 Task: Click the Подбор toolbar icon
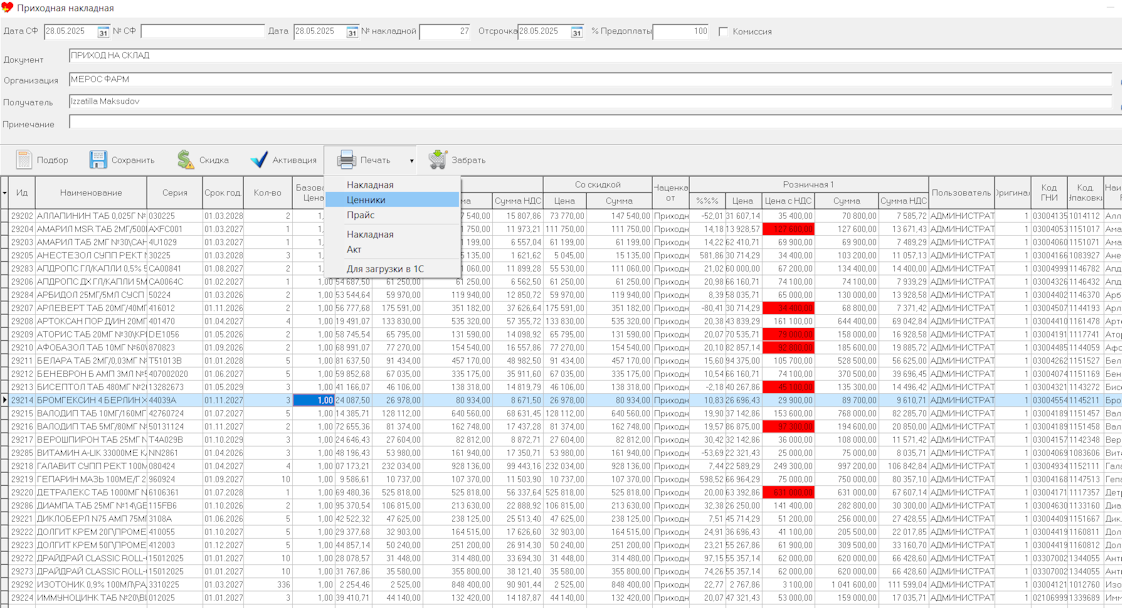[25, 160]
